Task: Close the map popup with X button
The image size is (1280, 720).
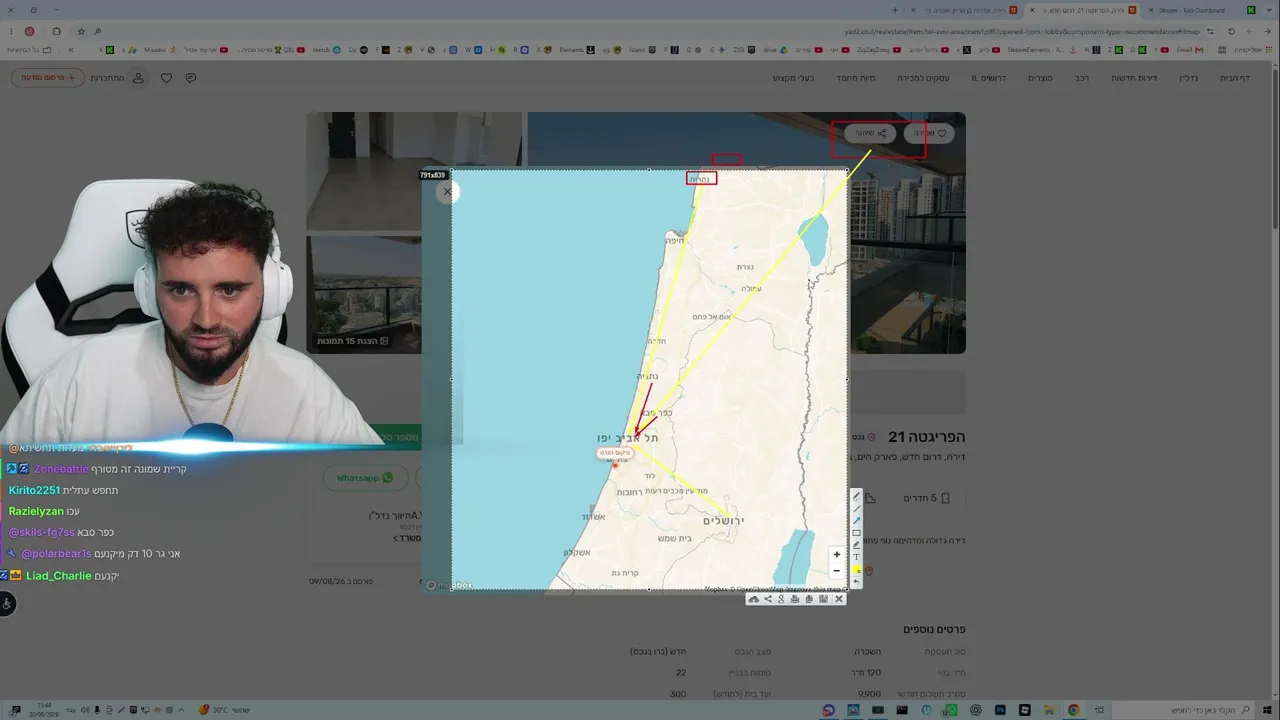Action: pyautogui.click(x=447, y=191)
